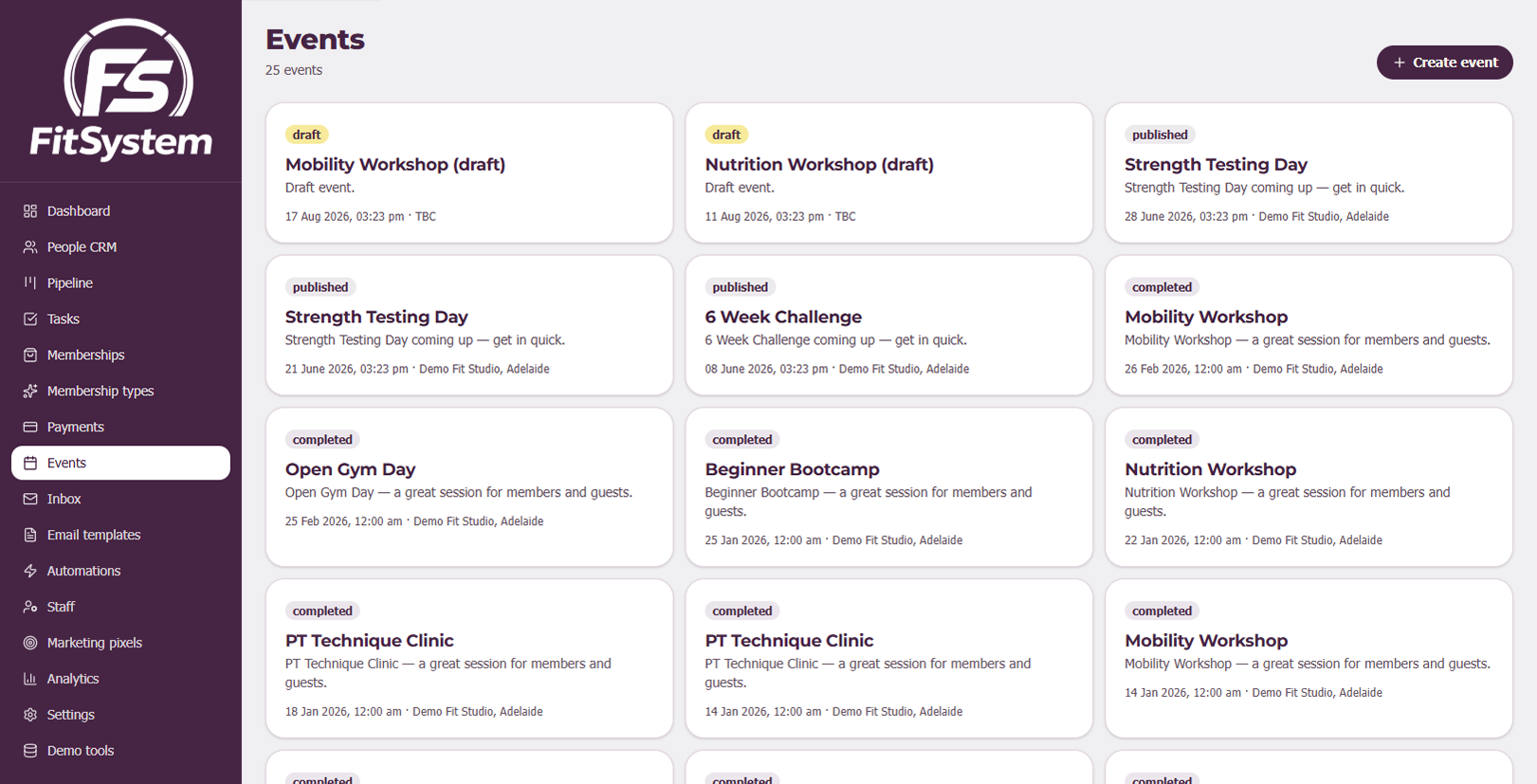Open Strength Testing Day on 28 June
The height and width of the screenshot is (784, 1537).
(1308, 173)
